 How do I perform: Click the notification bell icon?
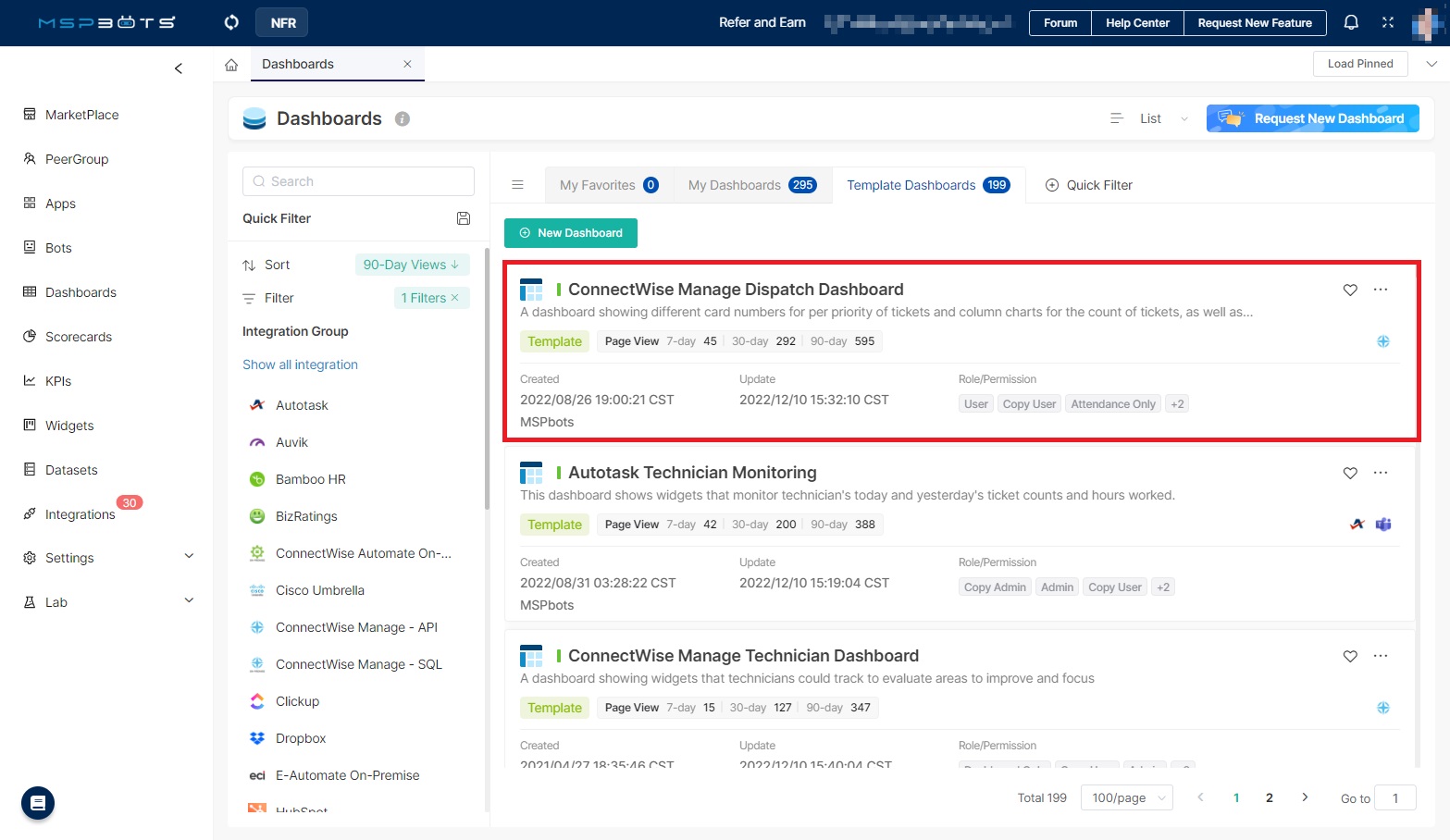pyautogui.click(x=1351, y=22)
